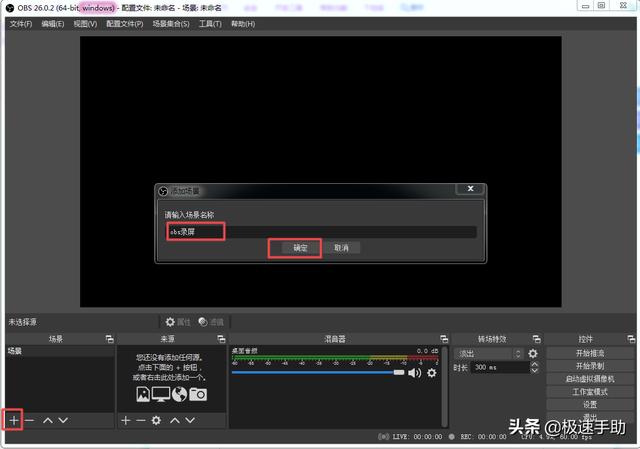Expand the 淡出 transition dropdown

pyautogui.click(x=489, y=353)
